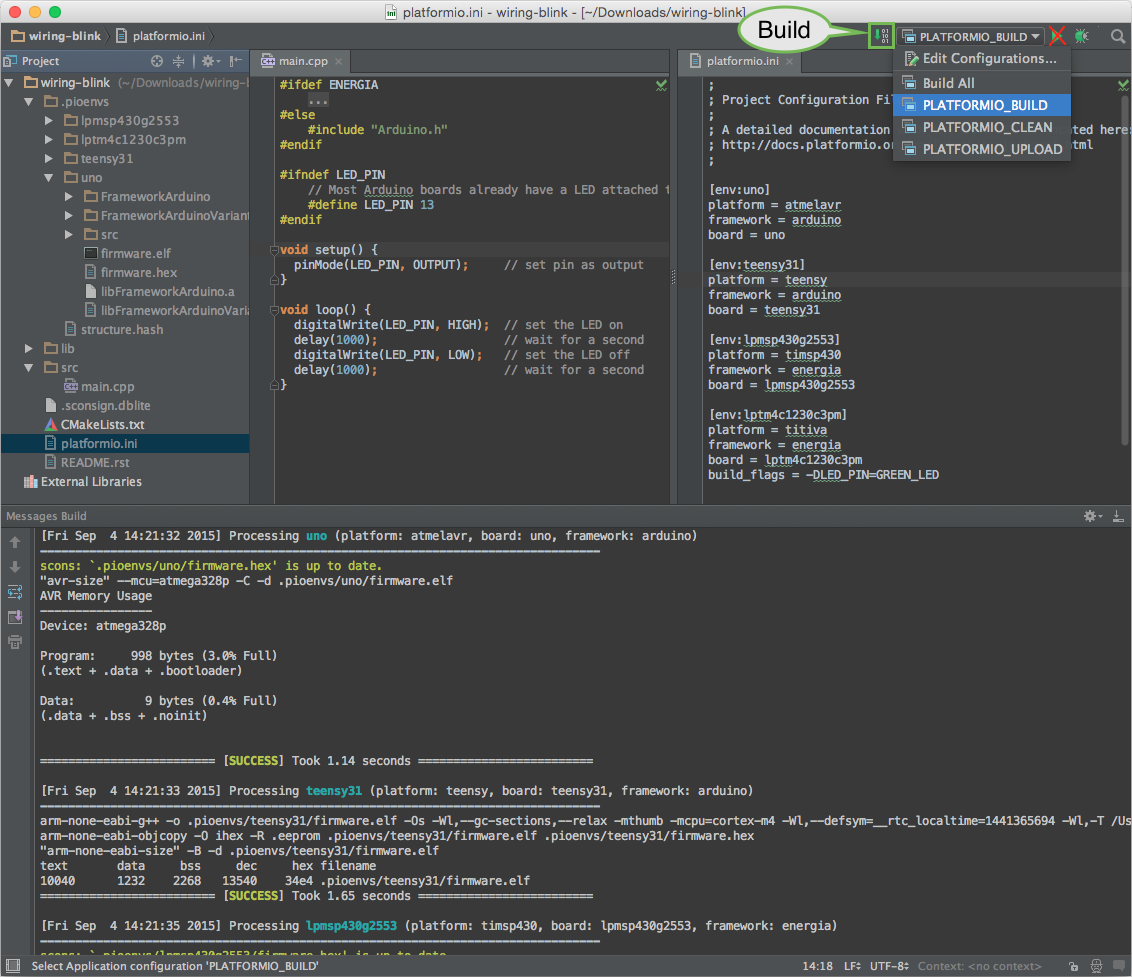Choose Build All from configurations list
This screenshot has width=1132, height=977.
click(x=981, y=83)
